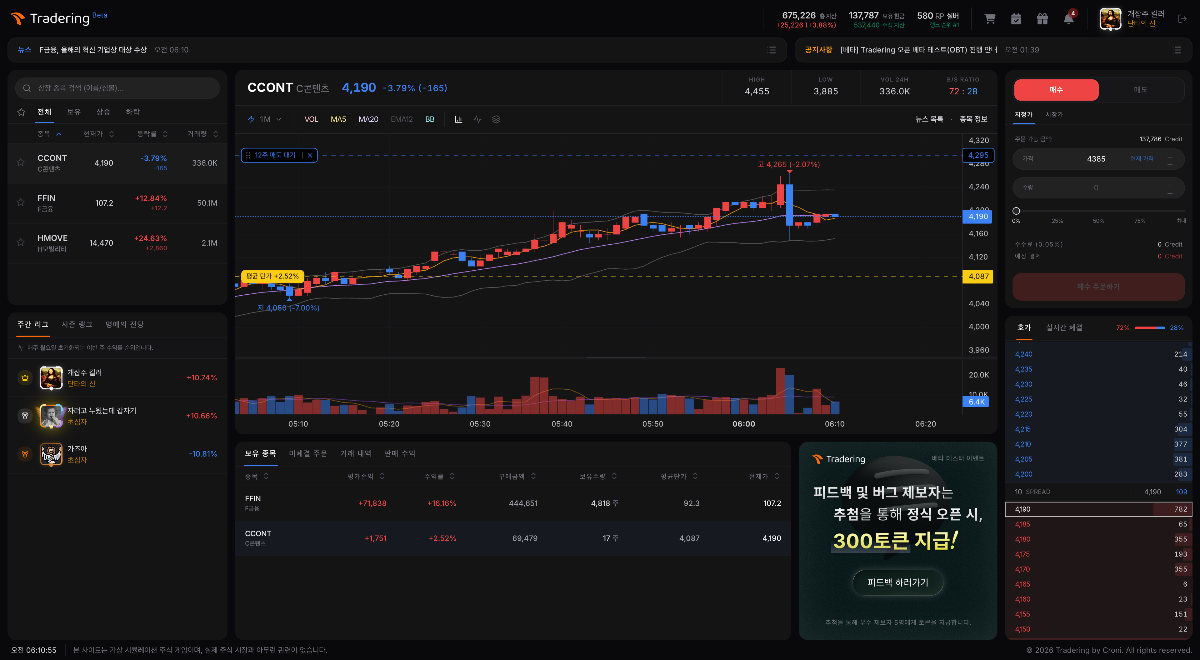
Task: Click the stock search input field
Action: pos(118,88)
